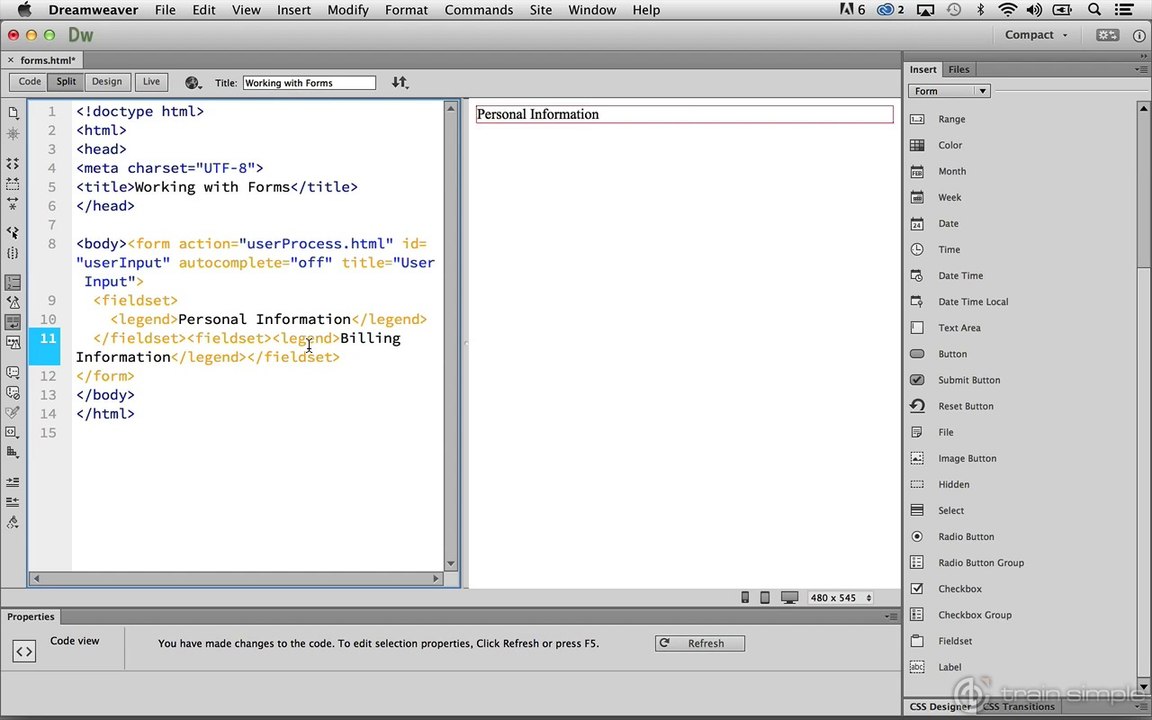1152x720 pixels.
Task: Switch to Split view
Action: [66, 82]
